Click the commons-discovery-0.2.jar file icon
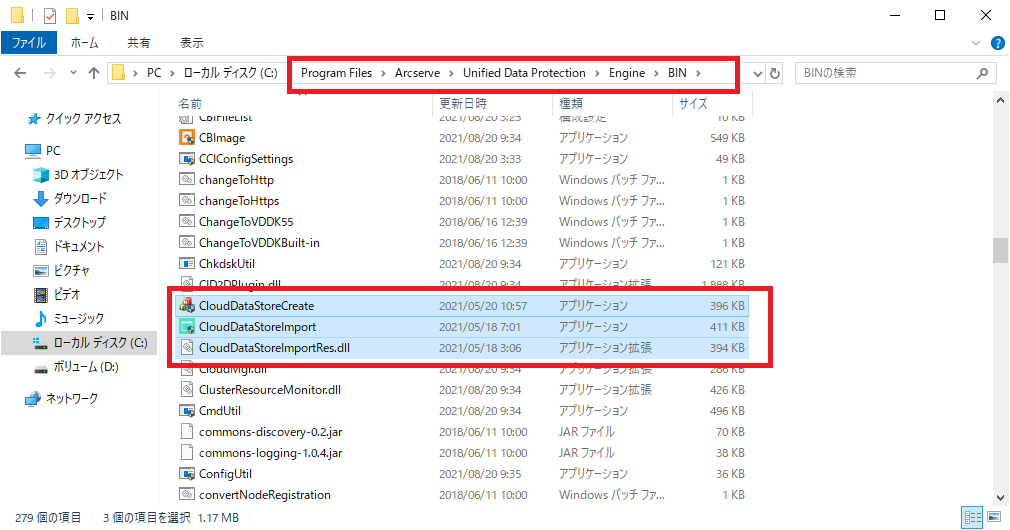Viewport: 1010px width, 530px height. point(187,431)
